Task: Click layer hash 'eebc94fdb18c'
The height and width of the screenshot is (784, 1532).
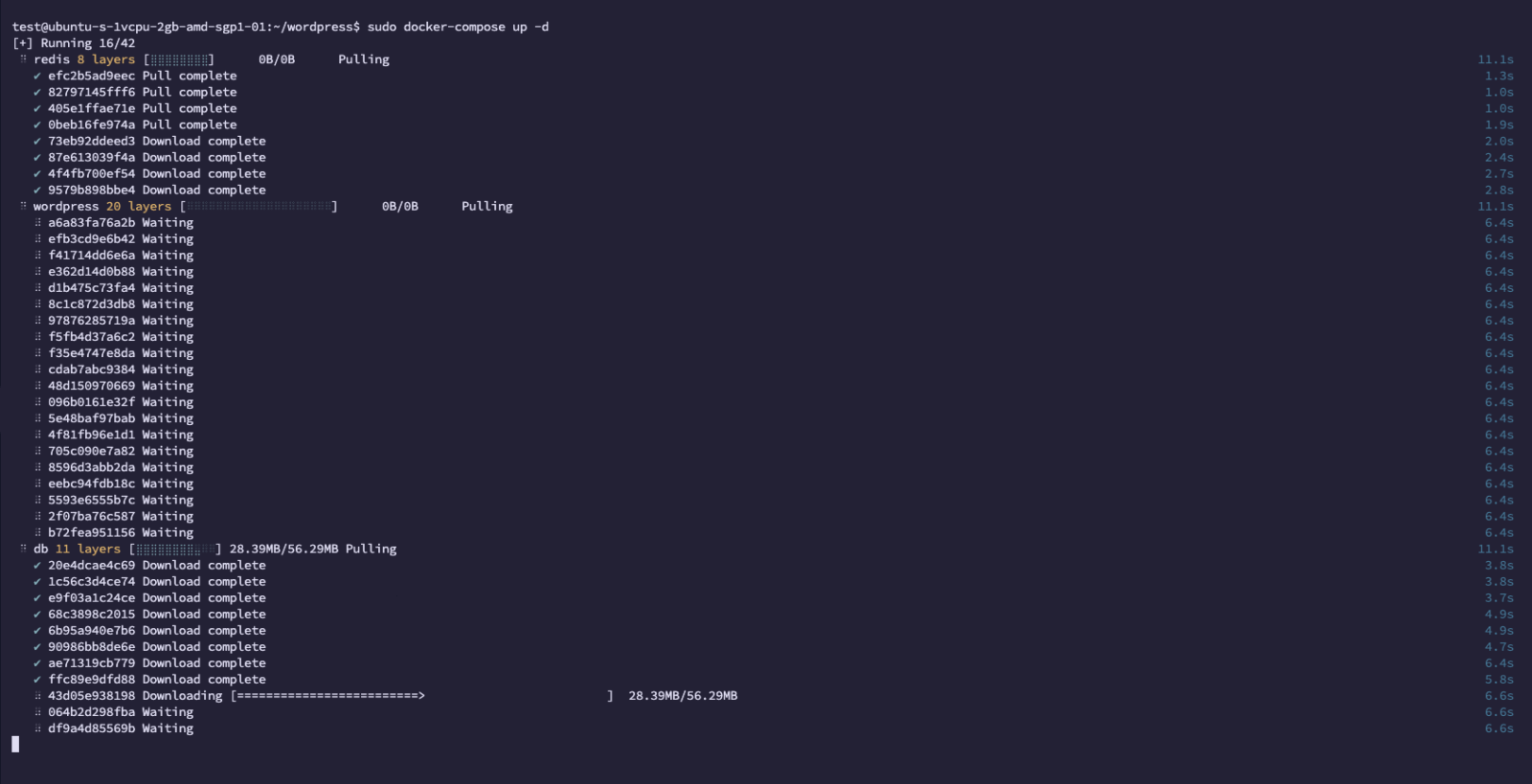Action: click(x=92, y=483)
